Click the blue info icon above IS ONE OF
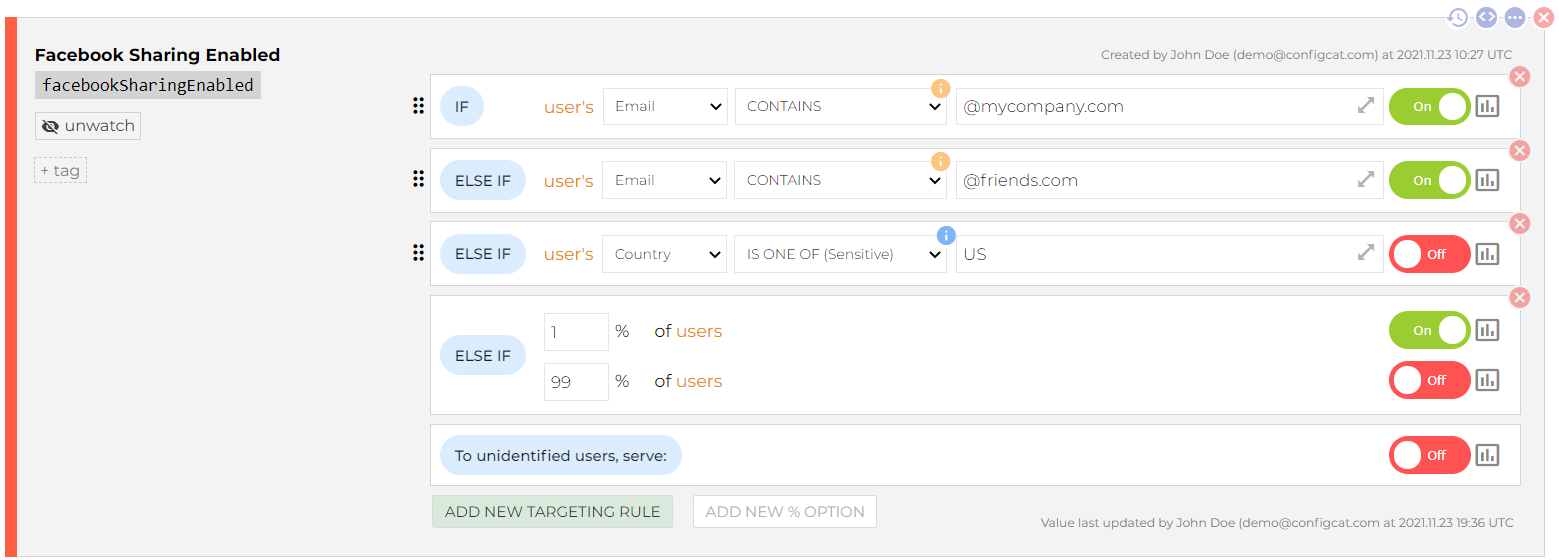Viewport: 1559px width, 560px height. coord(946,235)
